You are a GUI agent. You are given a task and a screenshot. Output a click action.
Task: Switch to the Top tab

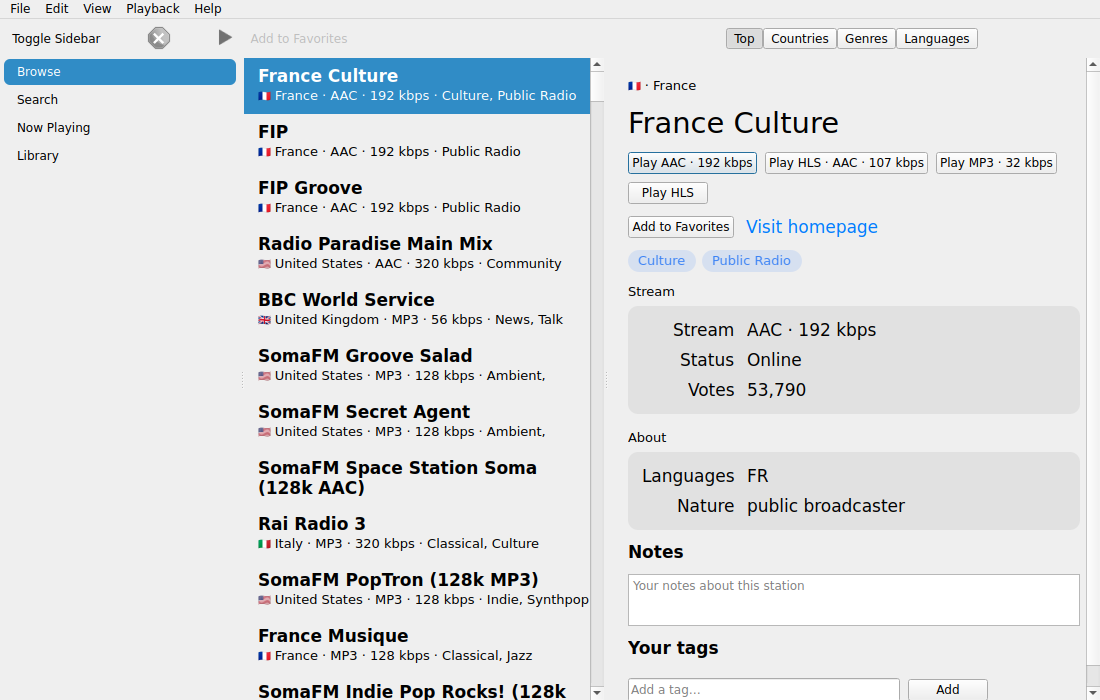tap(744, 39)
